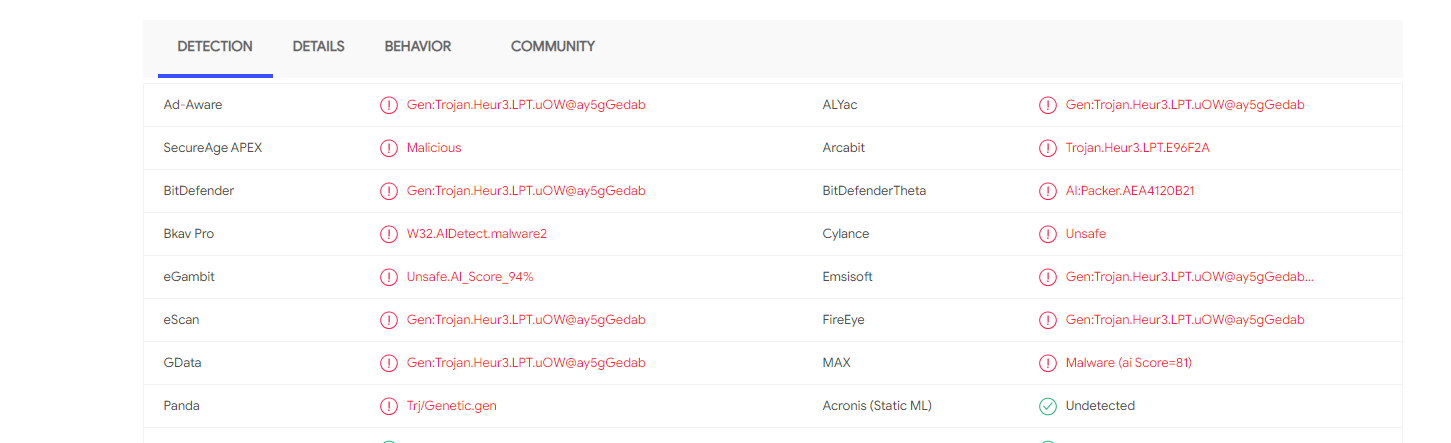Click the warning icon for Bkav Pro detection
Screen dimensions: 1451x443
(389, 234)
